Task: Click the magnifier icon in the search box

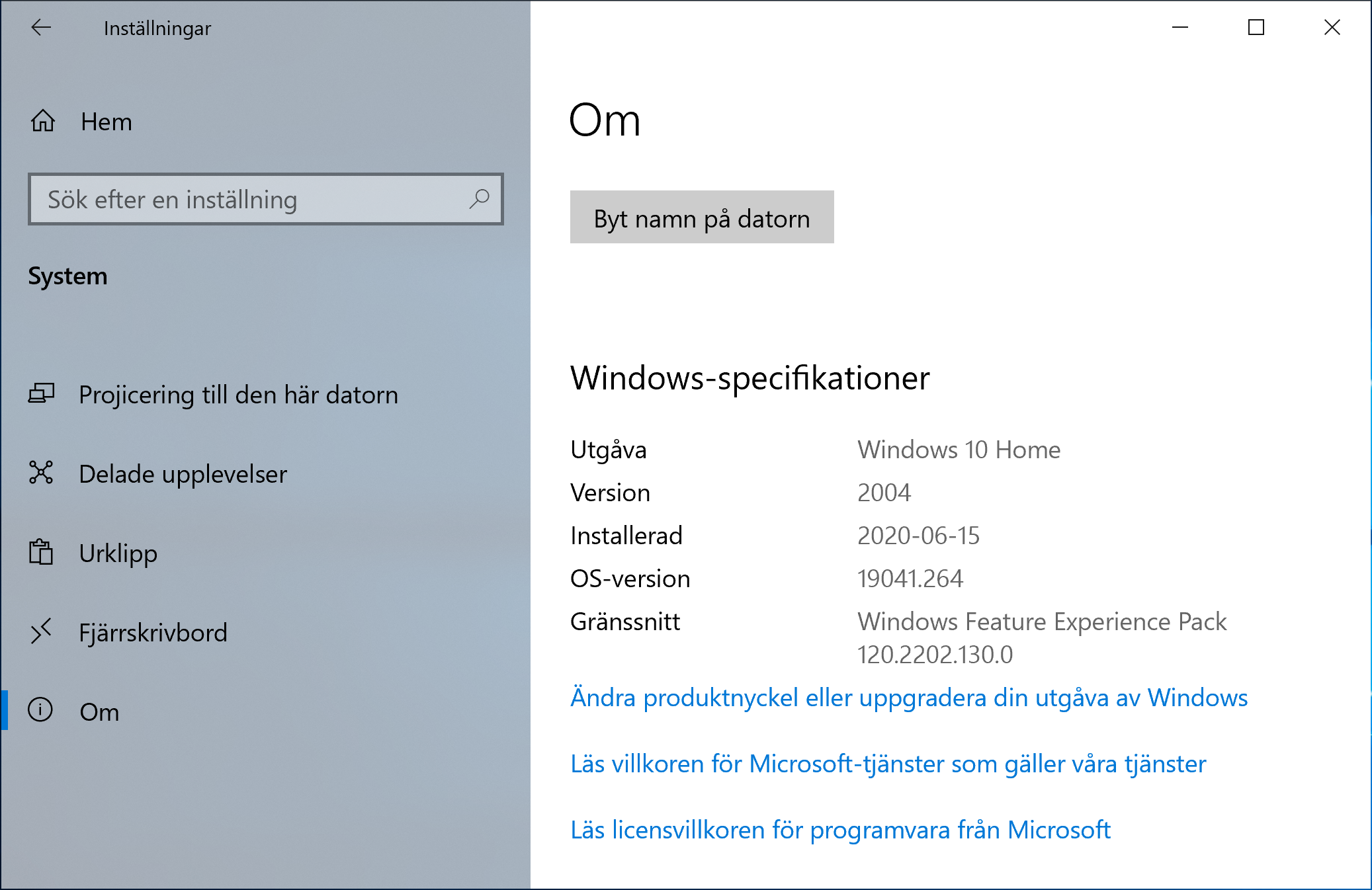Action: point(480,198)
